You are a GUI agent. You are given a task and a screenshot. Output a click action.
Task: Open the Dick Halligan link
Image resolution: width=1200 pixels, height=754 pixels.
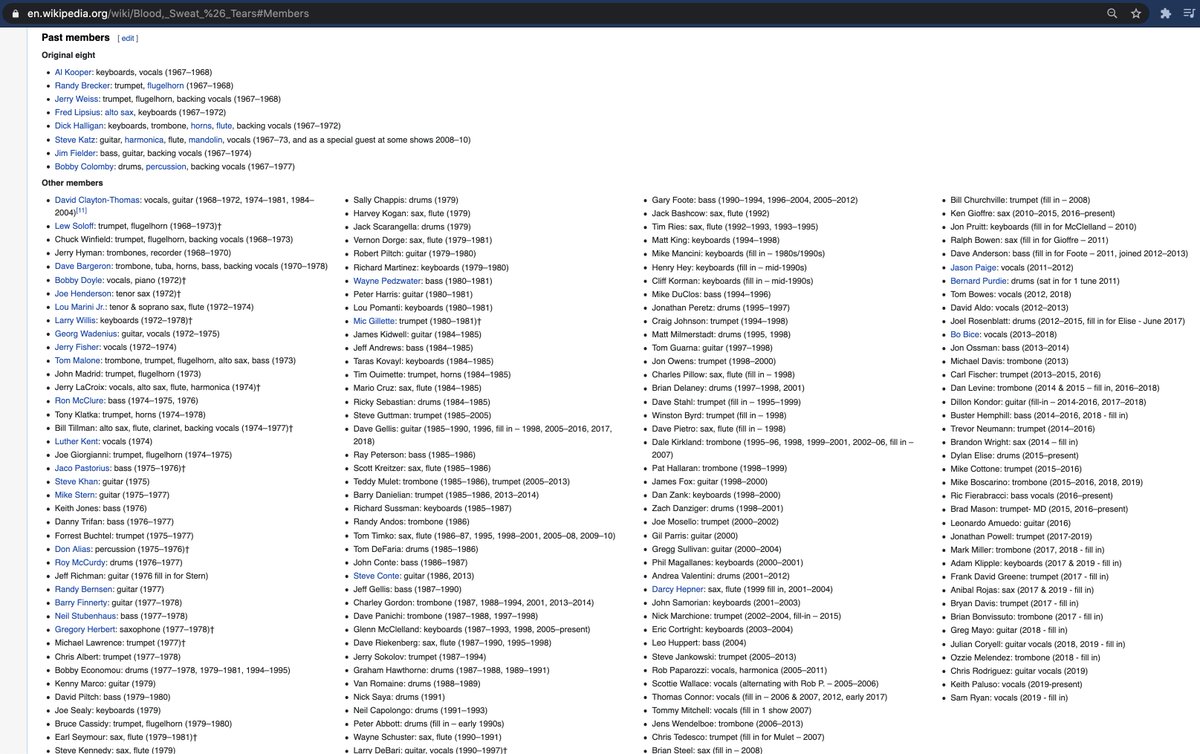tap(79, 126)
